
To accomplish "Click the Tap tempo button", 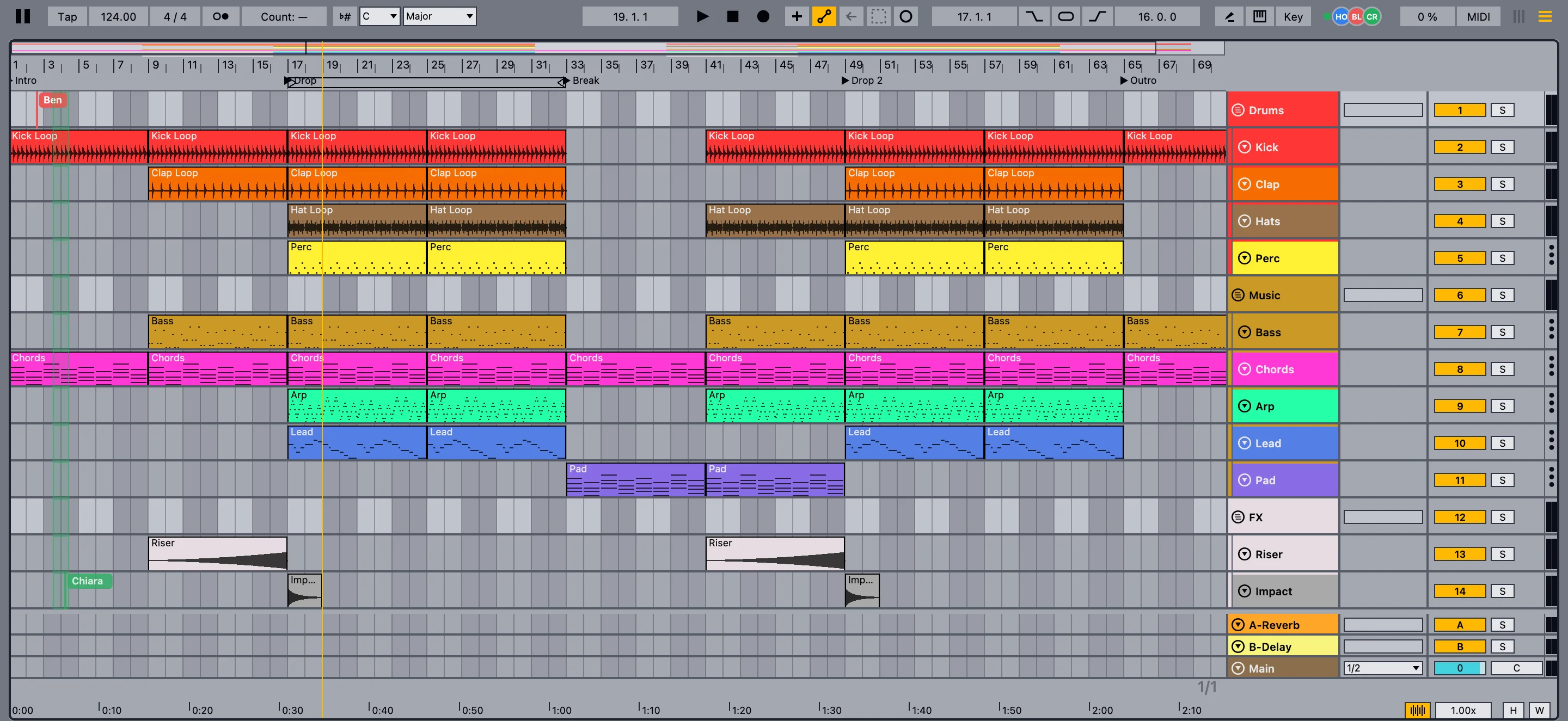I will (x=67, y=16).
